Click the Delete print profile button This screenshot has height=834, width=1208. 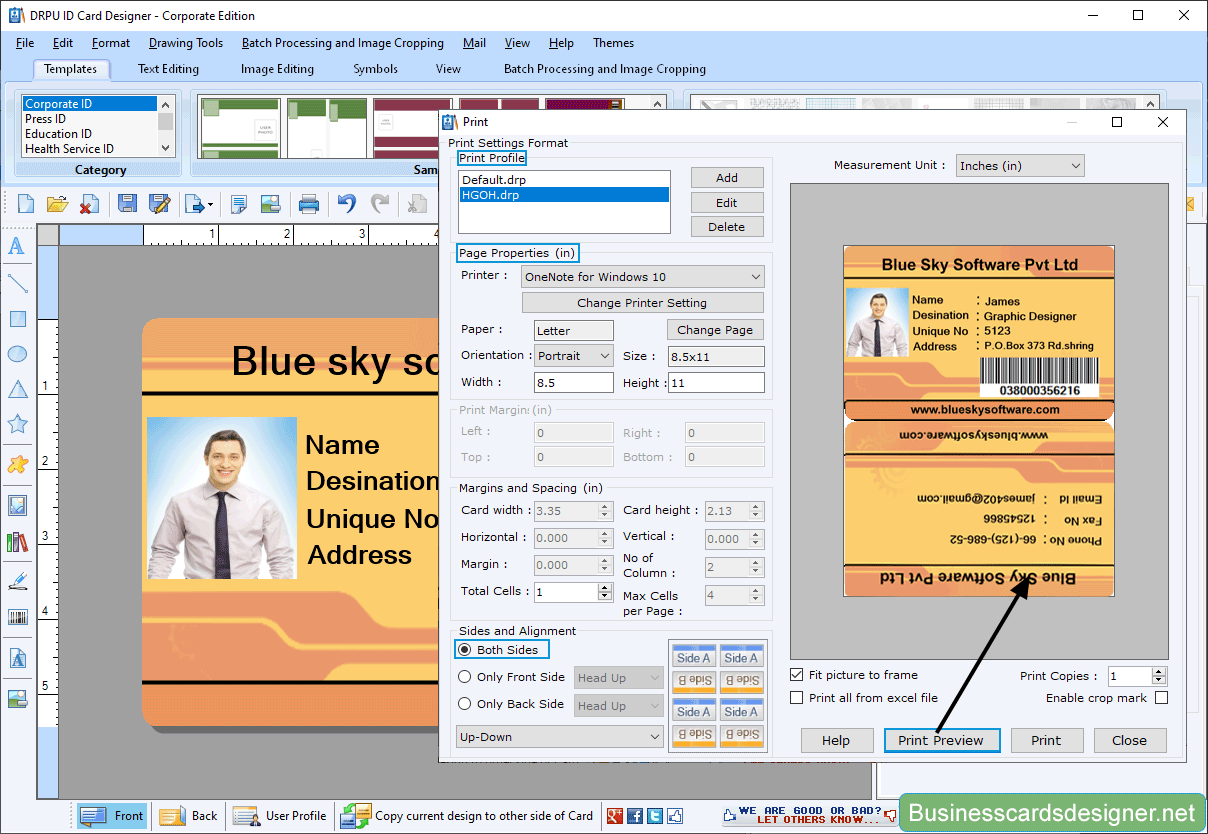pos(727,227)
